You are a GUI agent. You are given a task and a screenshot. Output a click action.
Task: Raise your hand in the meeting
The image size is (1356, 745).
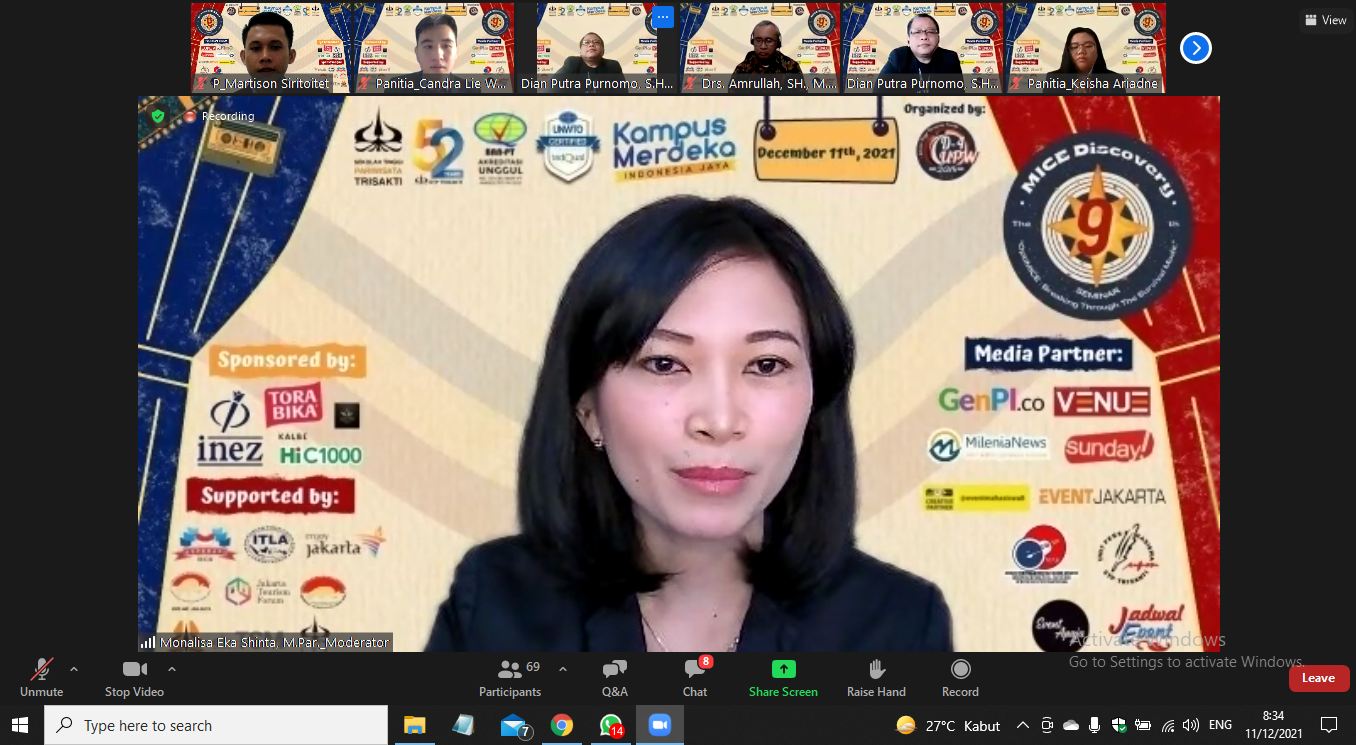(876, 677)
